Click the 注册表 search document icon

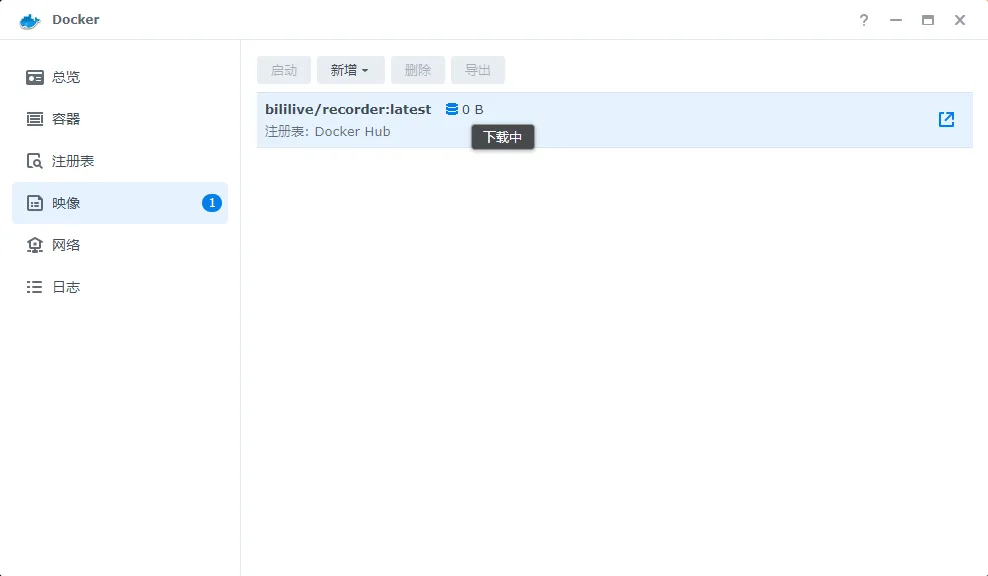click(x=35, y=161)
